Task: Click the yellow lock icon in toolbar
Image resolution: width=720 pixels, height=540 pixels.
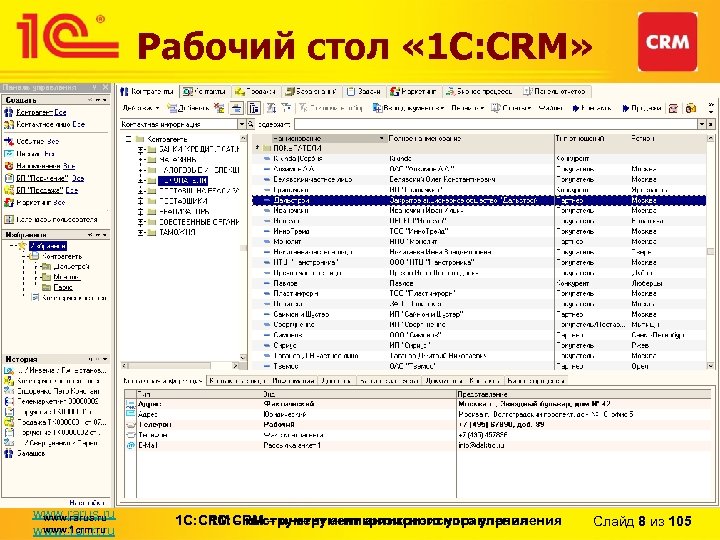Action: pyautogui.click(x=691, y=108)
